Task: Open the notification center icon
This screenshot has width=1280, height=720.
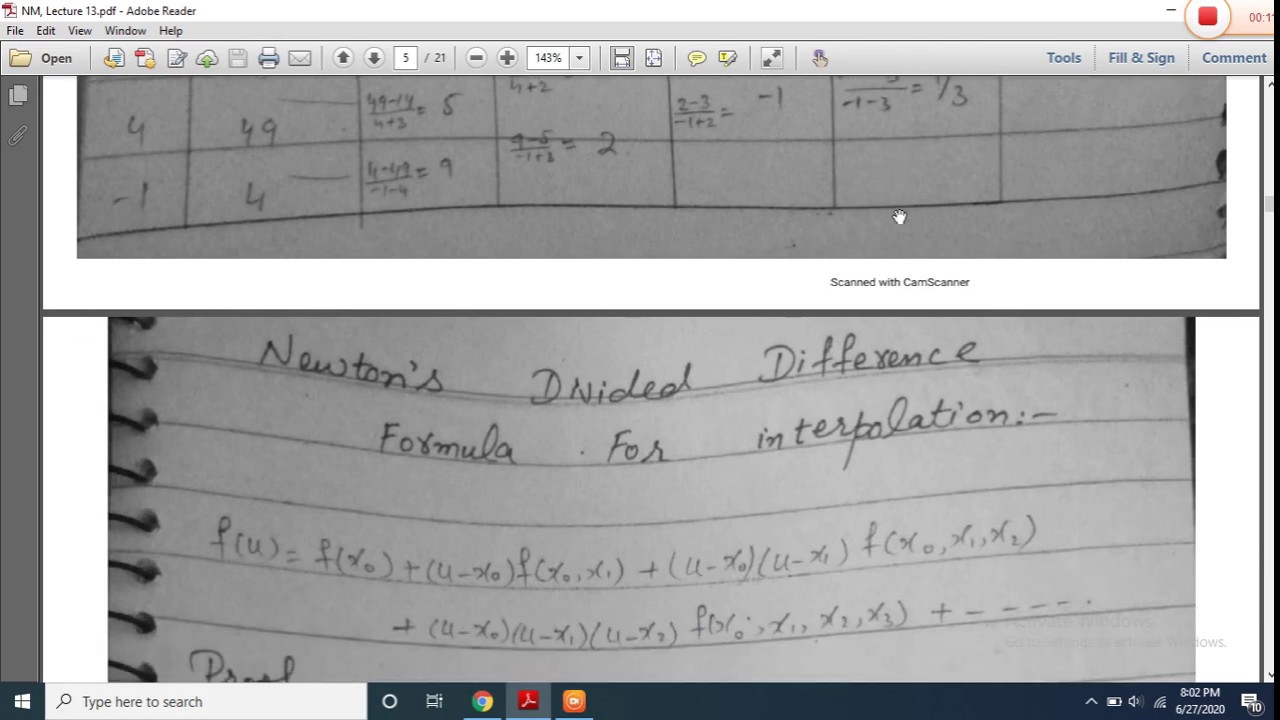Action: click(1251, 702)
